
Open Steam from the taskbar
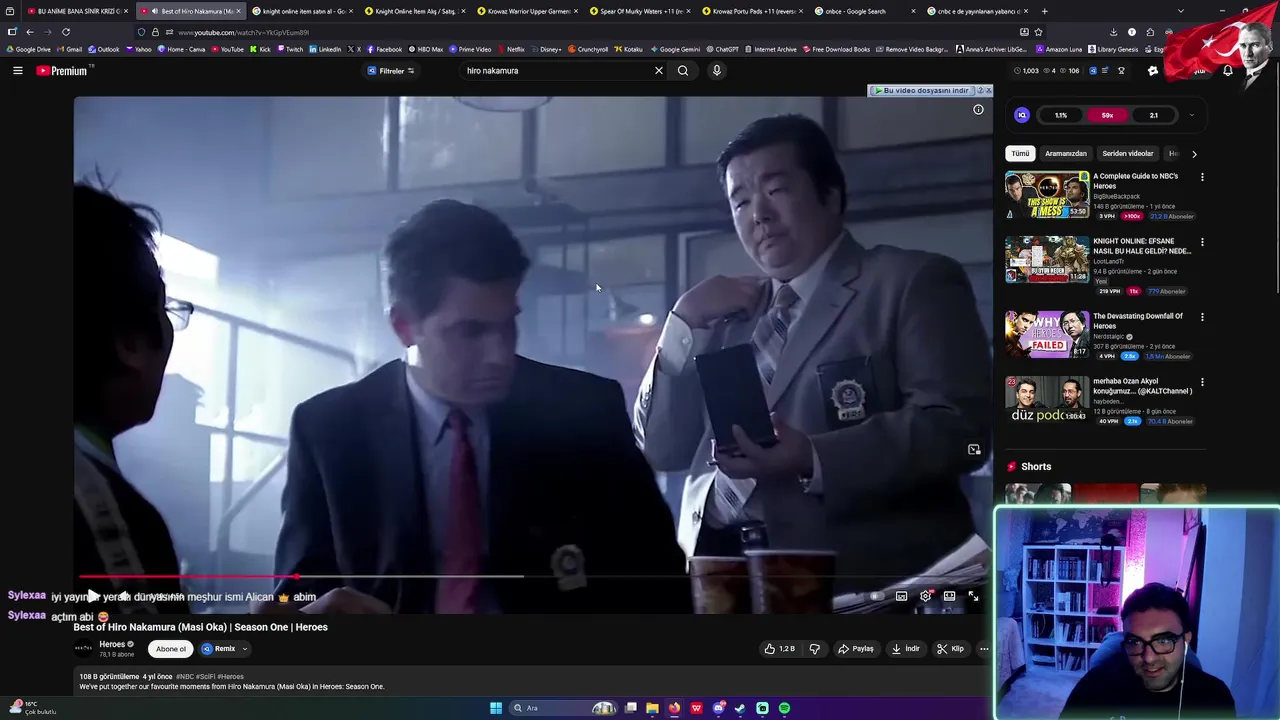click(740, 708)
